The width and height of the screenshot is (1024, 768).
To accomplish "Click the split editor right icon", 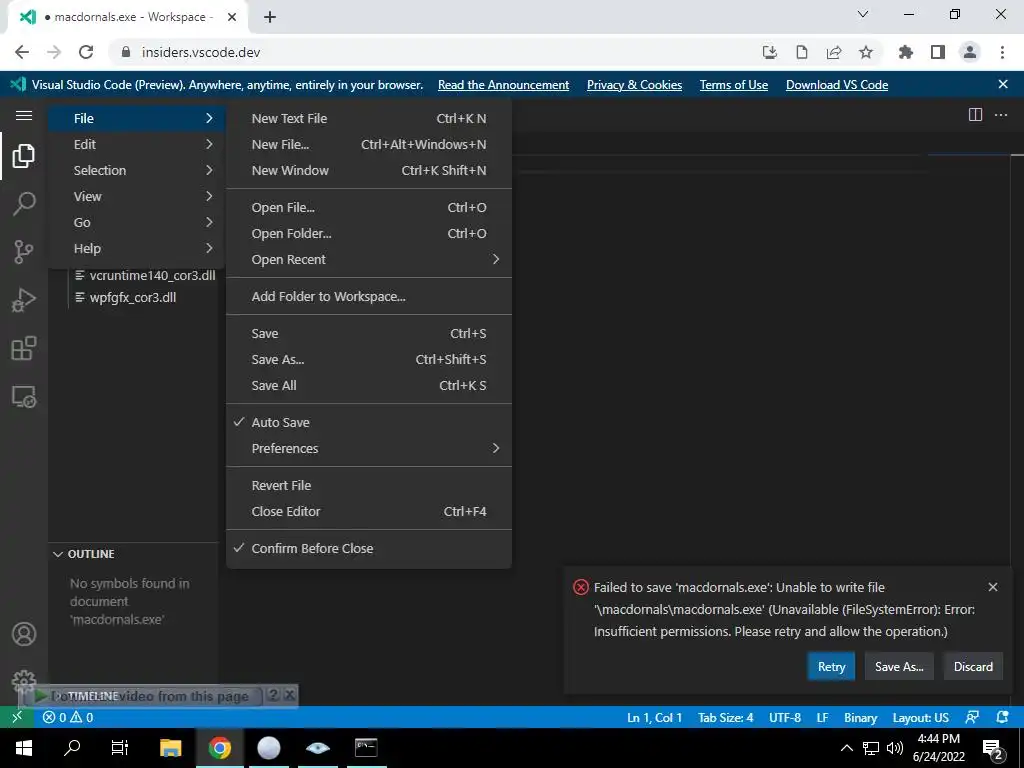I will [975, 115].
